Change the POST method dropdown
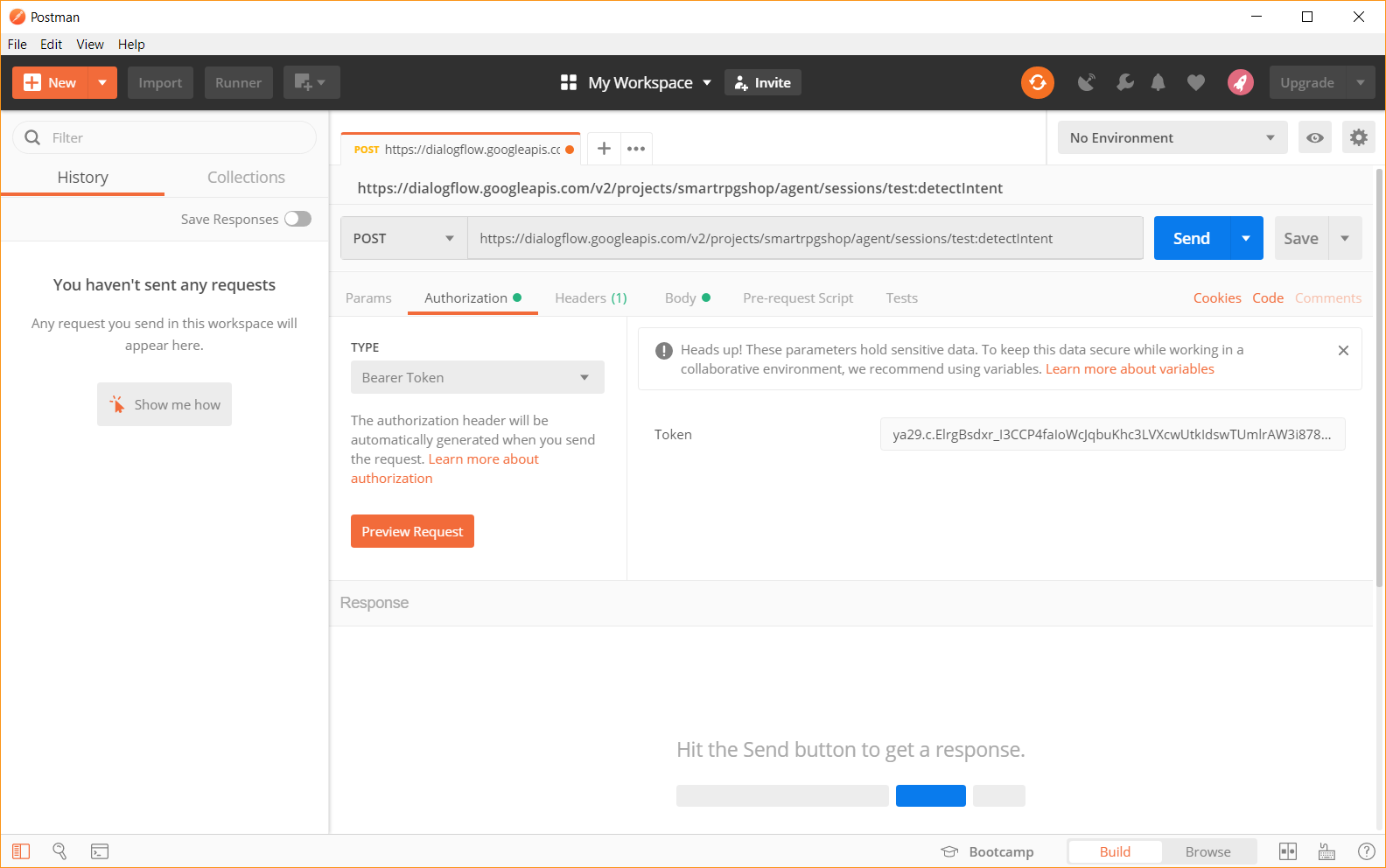The image size is (1386, 868). tap(403, 238)
